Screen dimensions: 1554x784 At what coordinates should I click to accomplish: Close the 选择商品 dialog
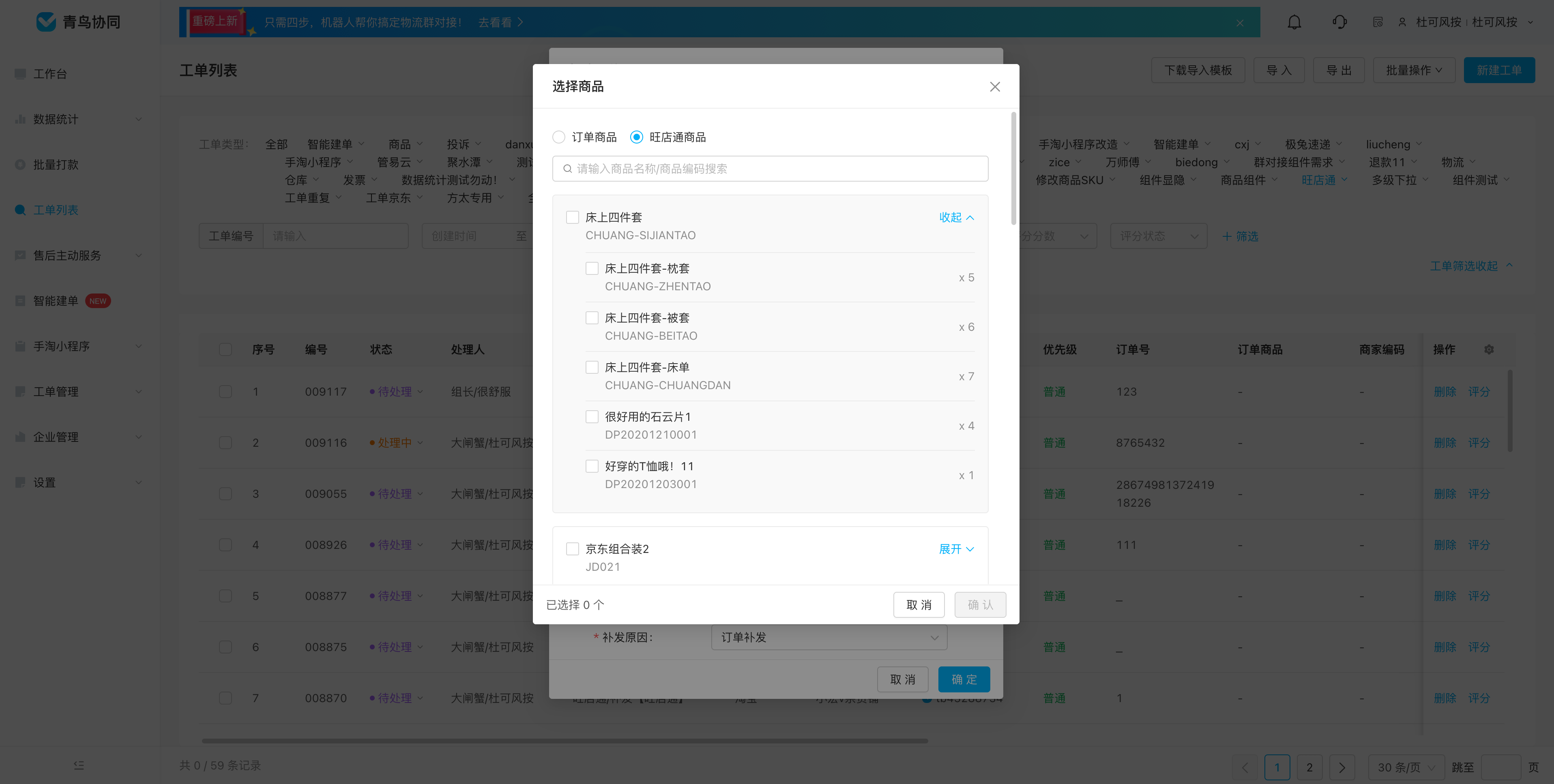coord(995,87)
